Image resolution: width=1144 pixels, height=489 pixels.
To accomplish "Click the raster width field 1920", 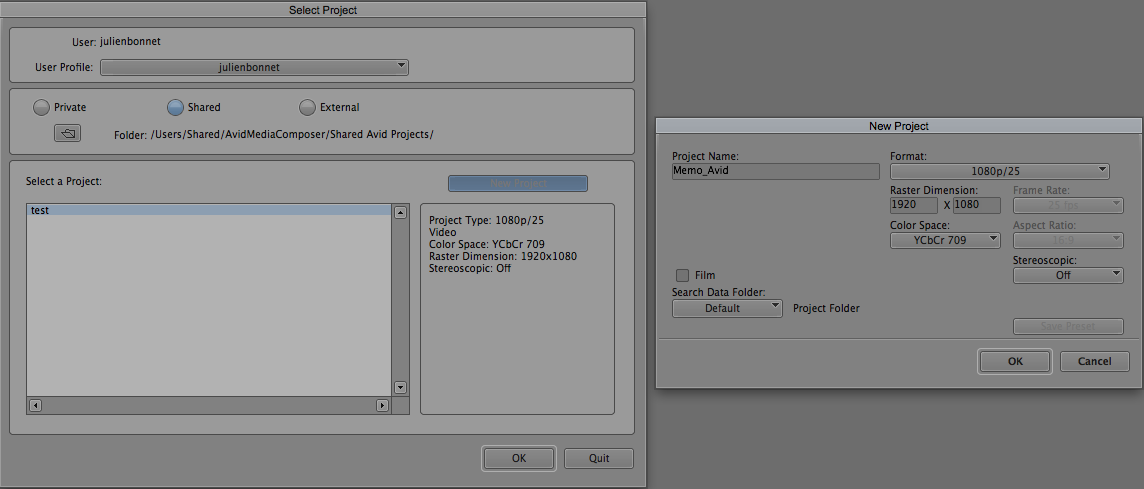I will (913, 205).
